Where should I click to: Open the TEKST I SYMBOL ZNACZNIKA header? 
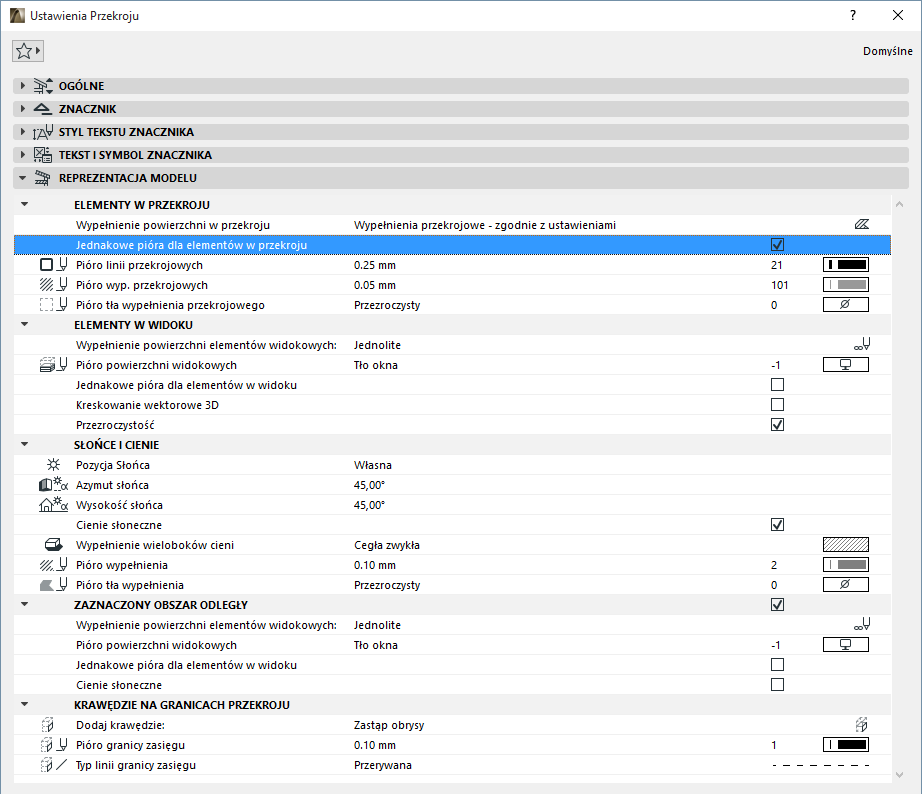461,155
